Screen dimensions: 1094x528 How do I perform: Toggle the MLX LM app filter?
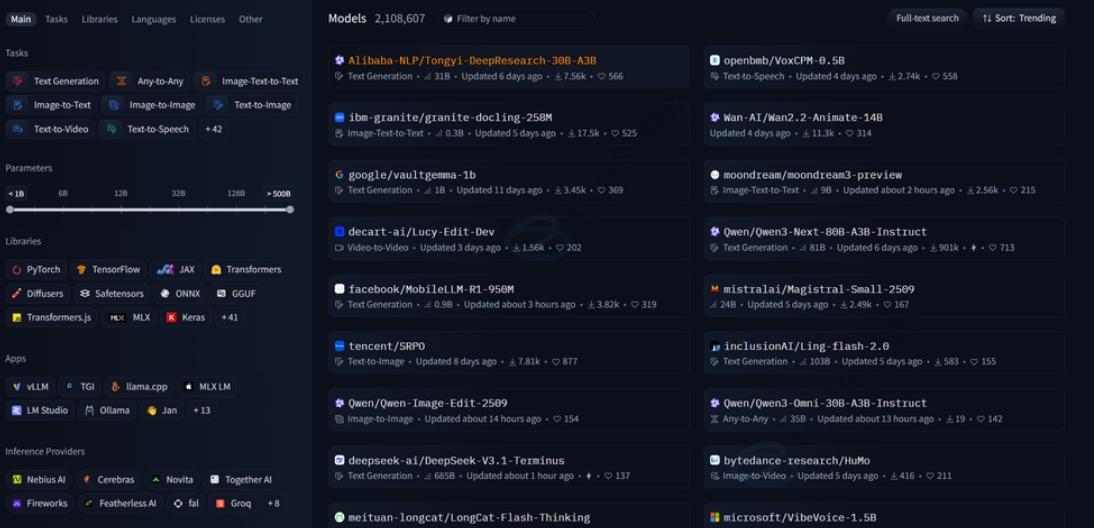coord(207,387)
